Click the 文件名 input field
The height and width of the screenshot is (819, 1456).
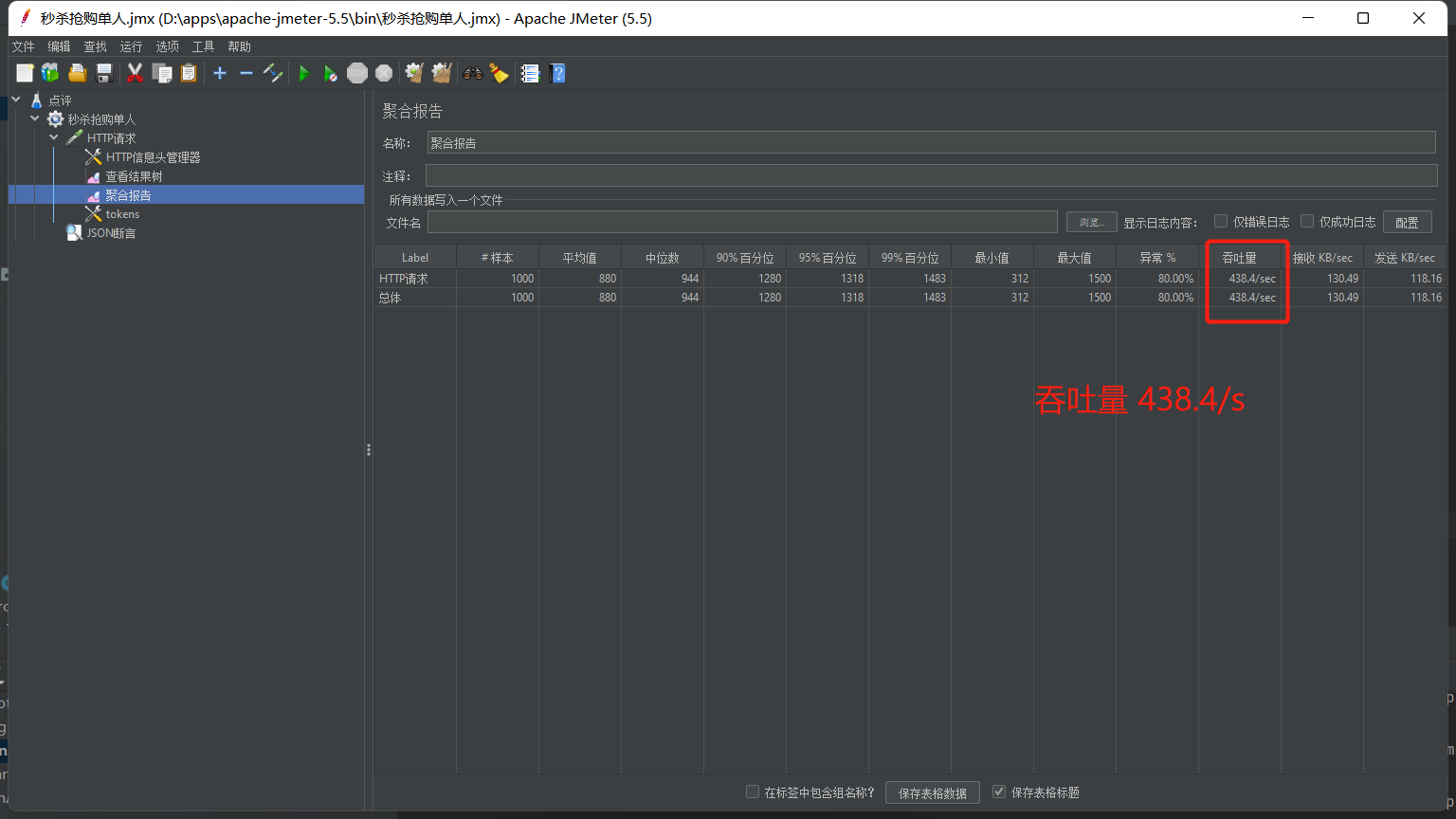[742, 222]
